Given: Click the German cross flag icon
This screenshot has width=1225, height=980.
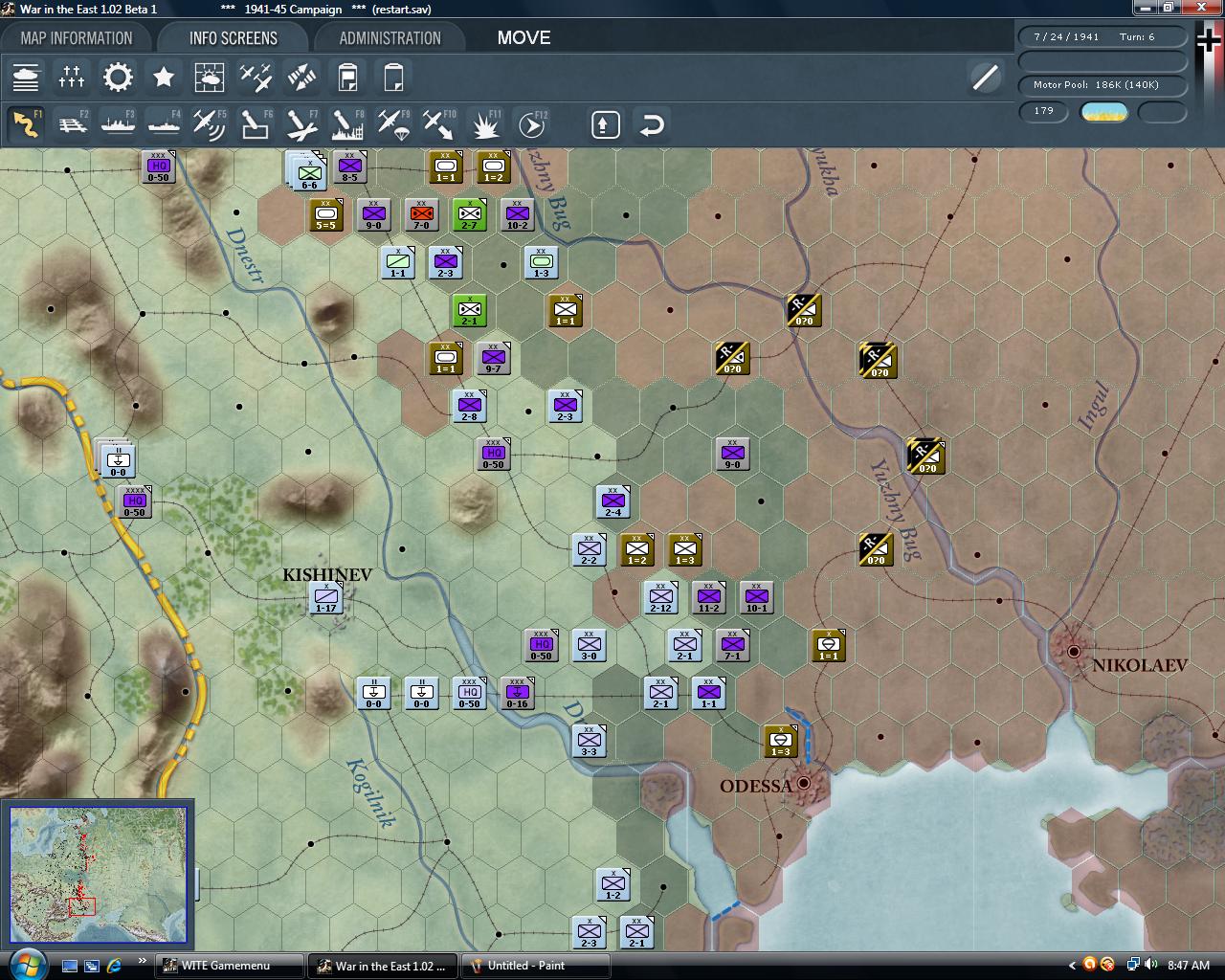Looking at the screenshot, I should [1209, 40].
